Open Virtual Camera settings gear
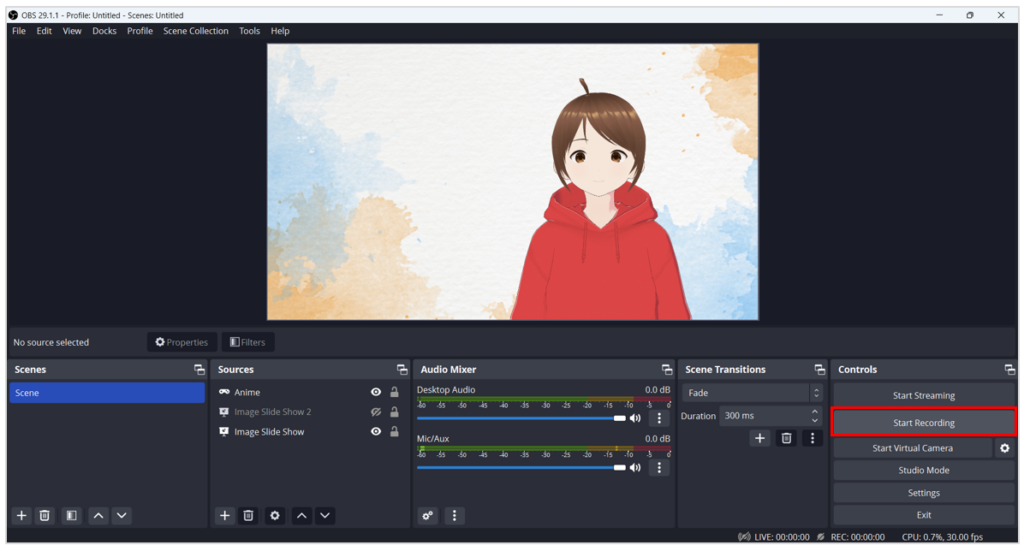 pos(1005,448)
